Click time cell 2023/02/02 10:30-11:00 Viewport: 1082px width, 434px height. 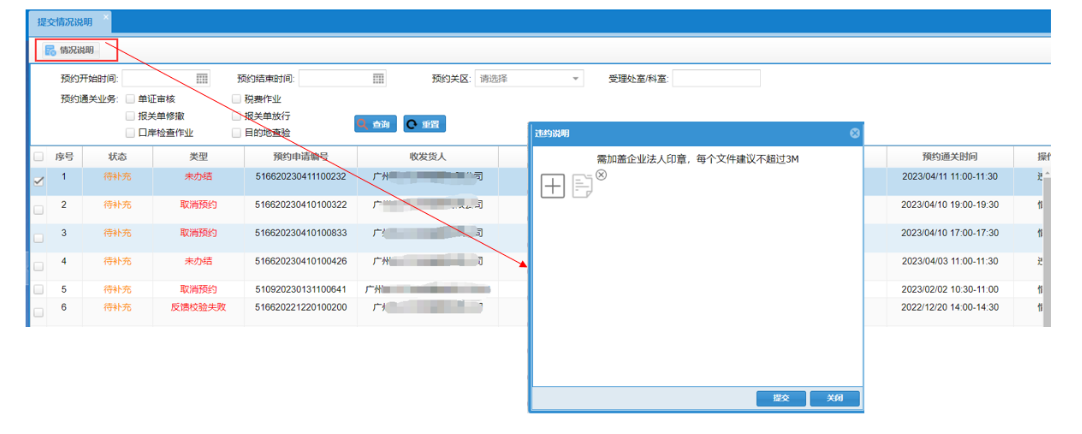pos(950,289)
